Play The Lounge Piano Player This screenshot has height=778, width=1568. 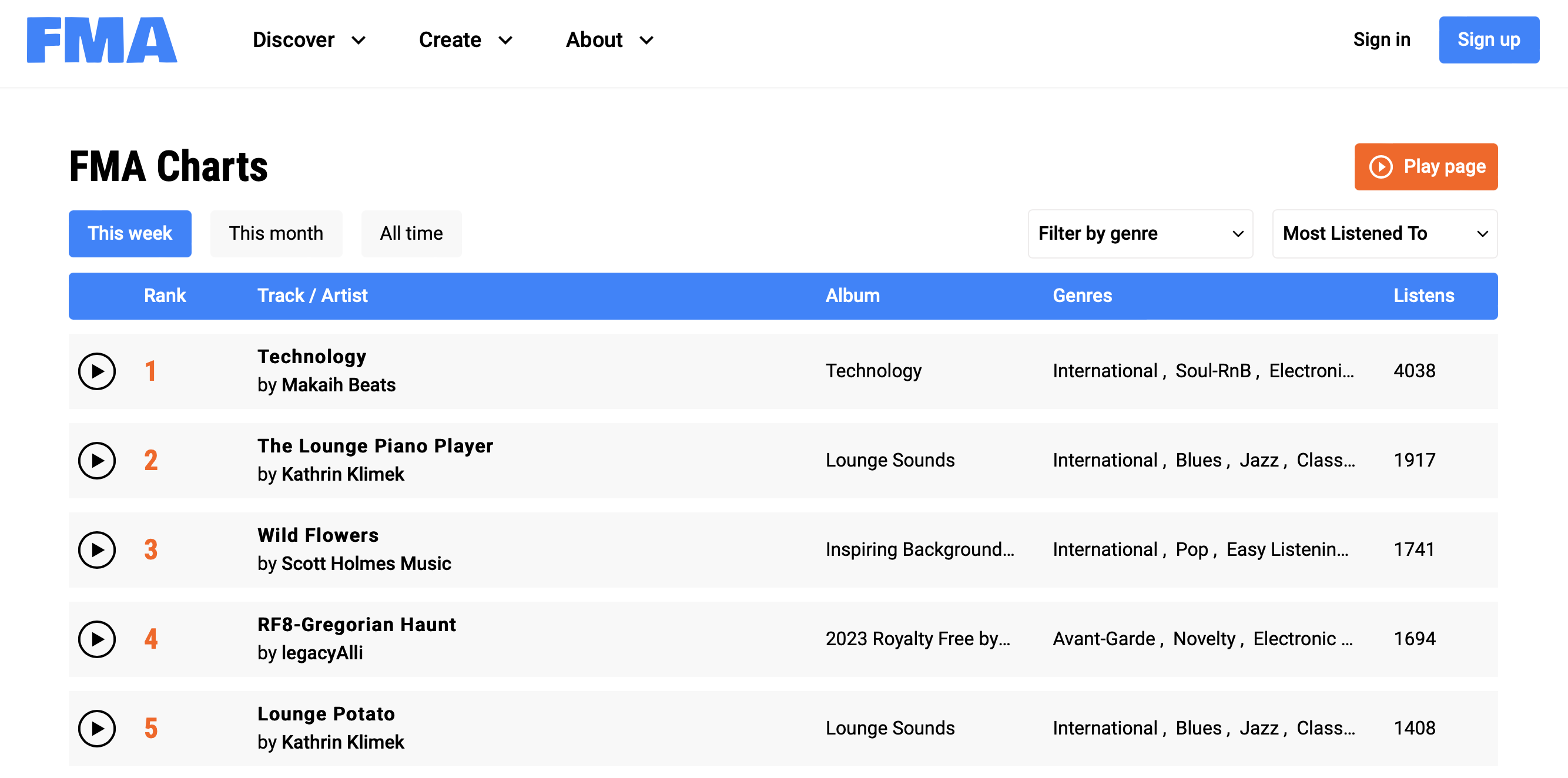point(97,461)
